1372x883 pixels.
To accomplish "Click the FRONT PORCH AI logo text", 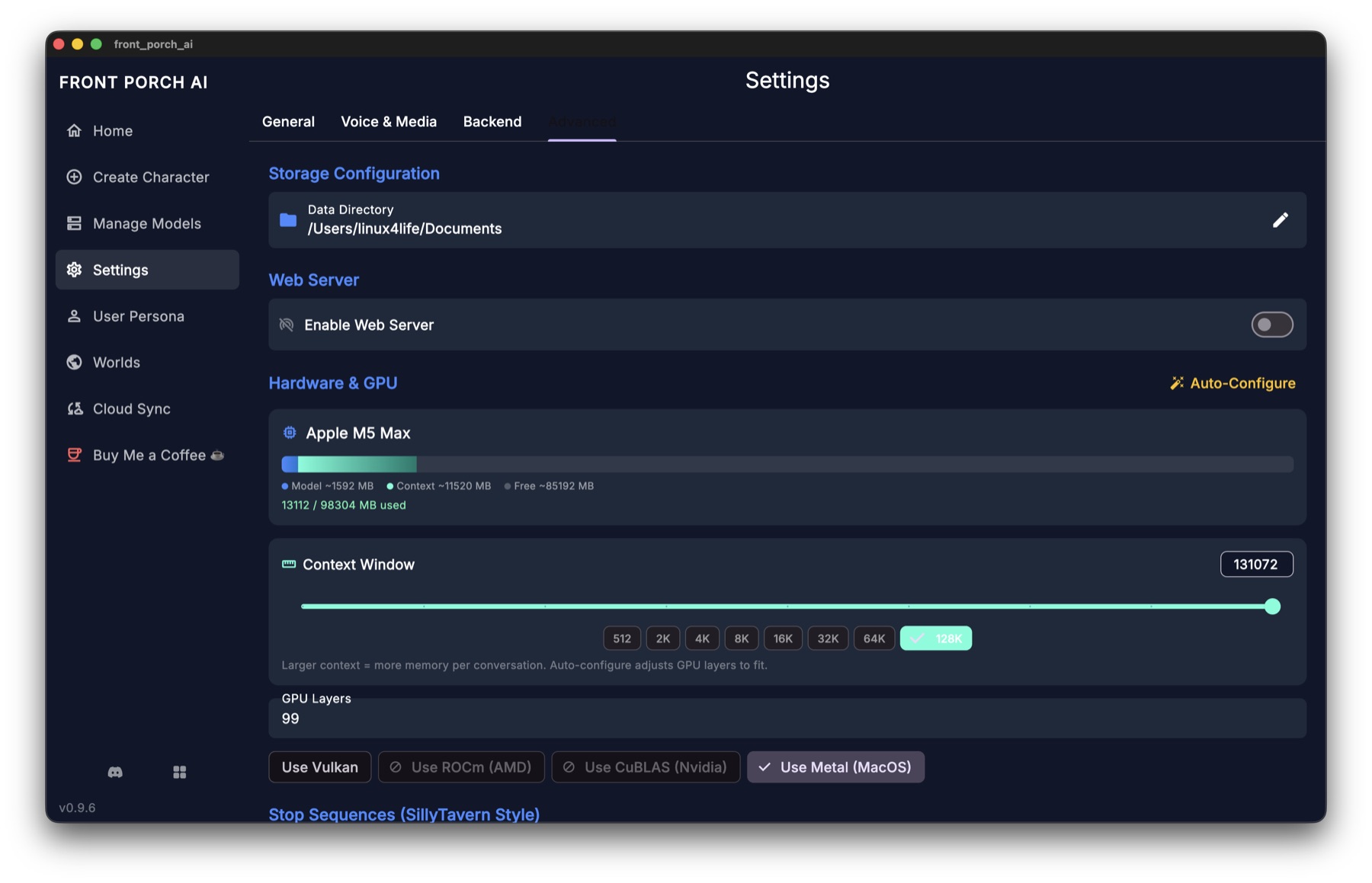I will (x=133, y=82).
